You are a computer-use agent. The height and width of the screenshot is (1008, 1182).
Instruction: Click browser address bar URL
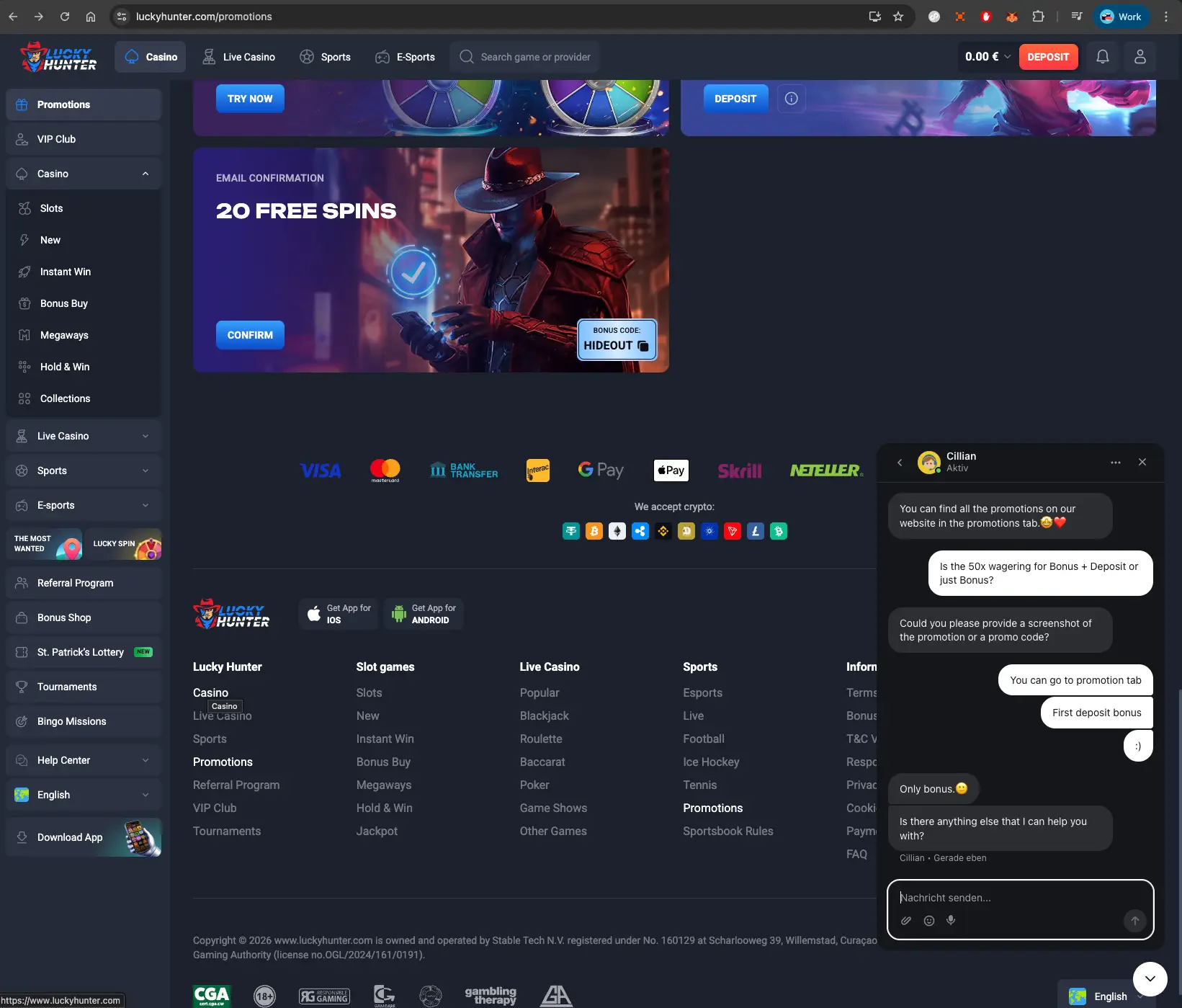click(x=204, y=17)
